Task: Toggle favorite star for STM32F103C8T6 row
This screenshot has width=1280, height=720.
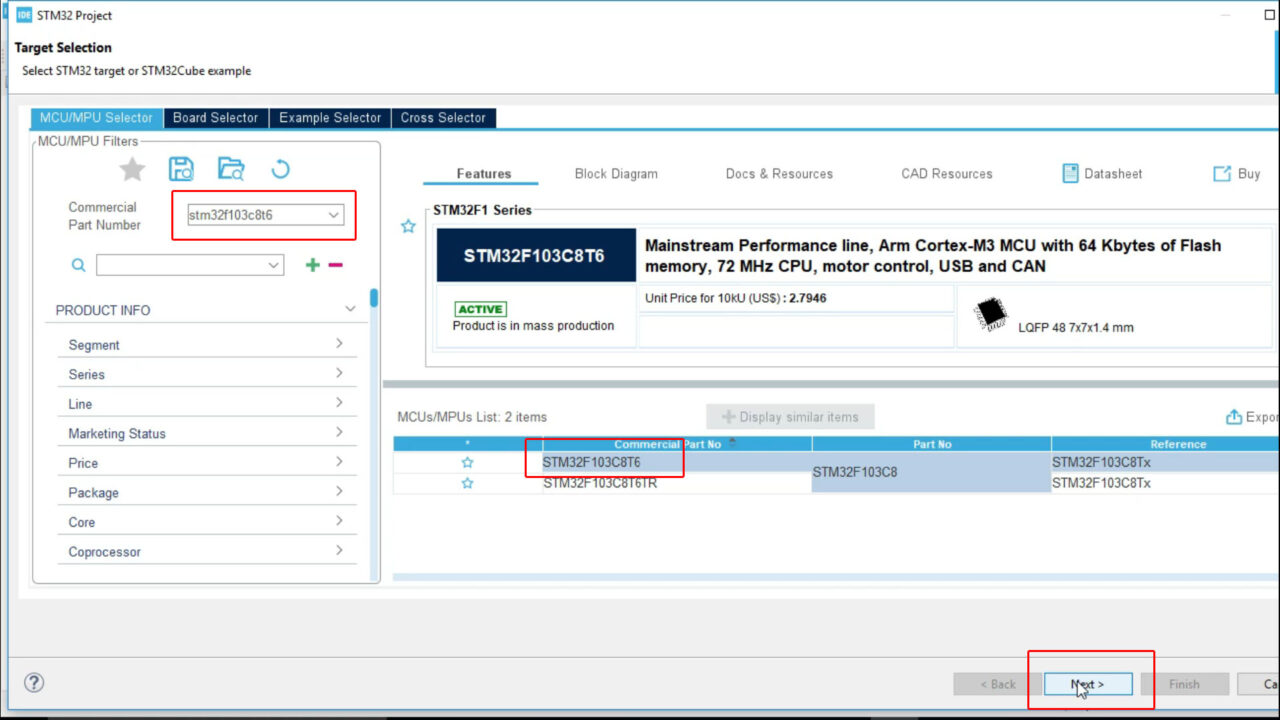Action: pyautogui.click(x=467, y=463)
